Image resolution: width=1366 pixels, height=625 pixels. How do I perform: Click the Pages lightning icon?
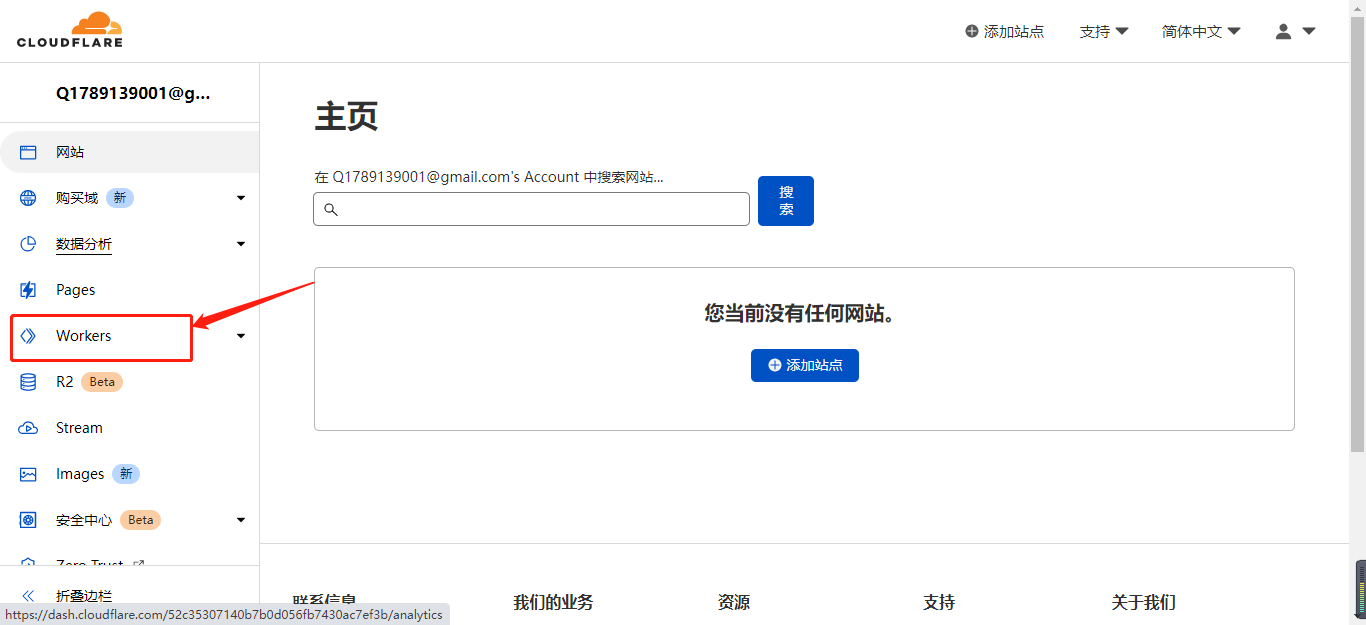(28, 290)
